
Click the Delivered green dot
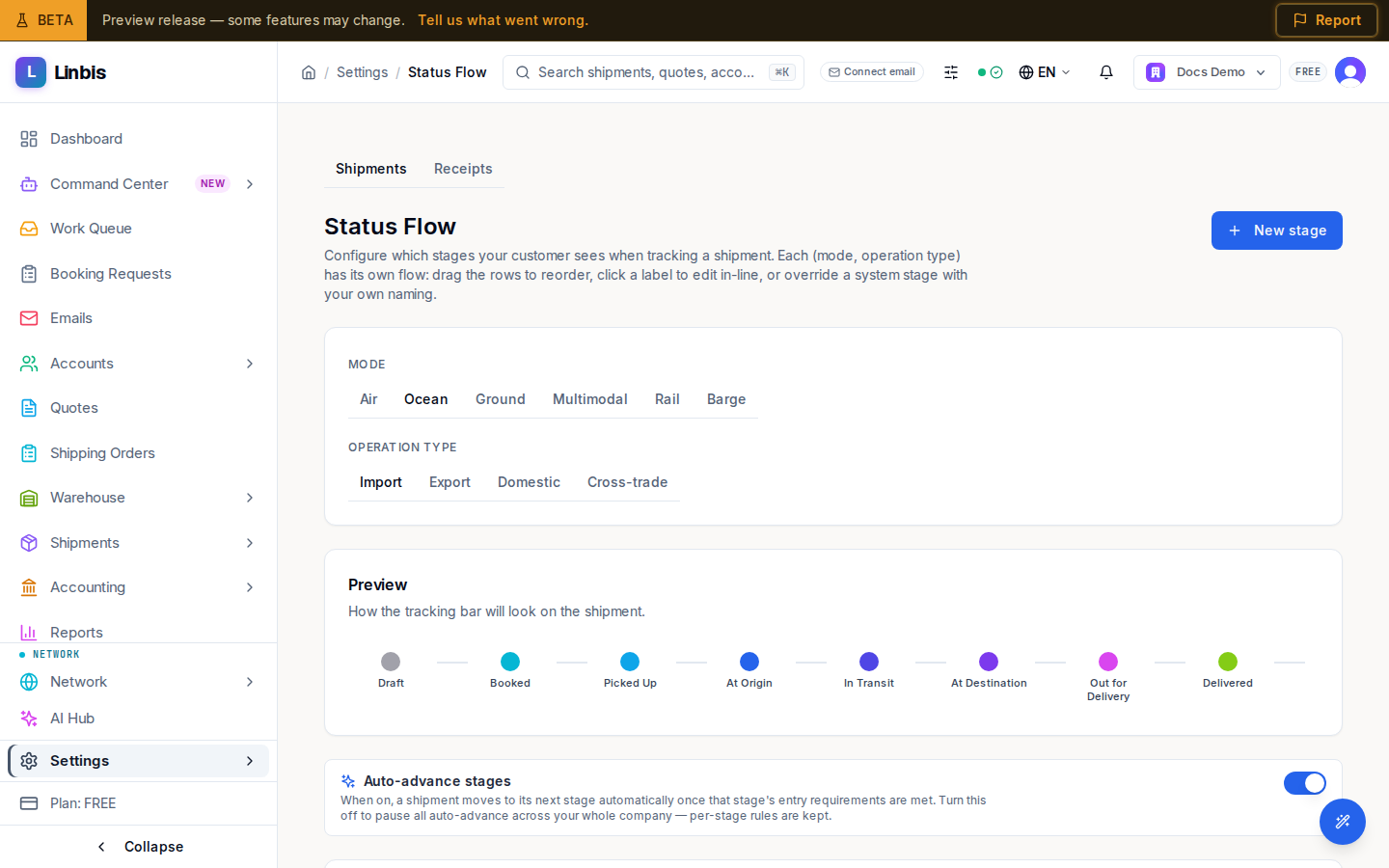(1228, 662)
